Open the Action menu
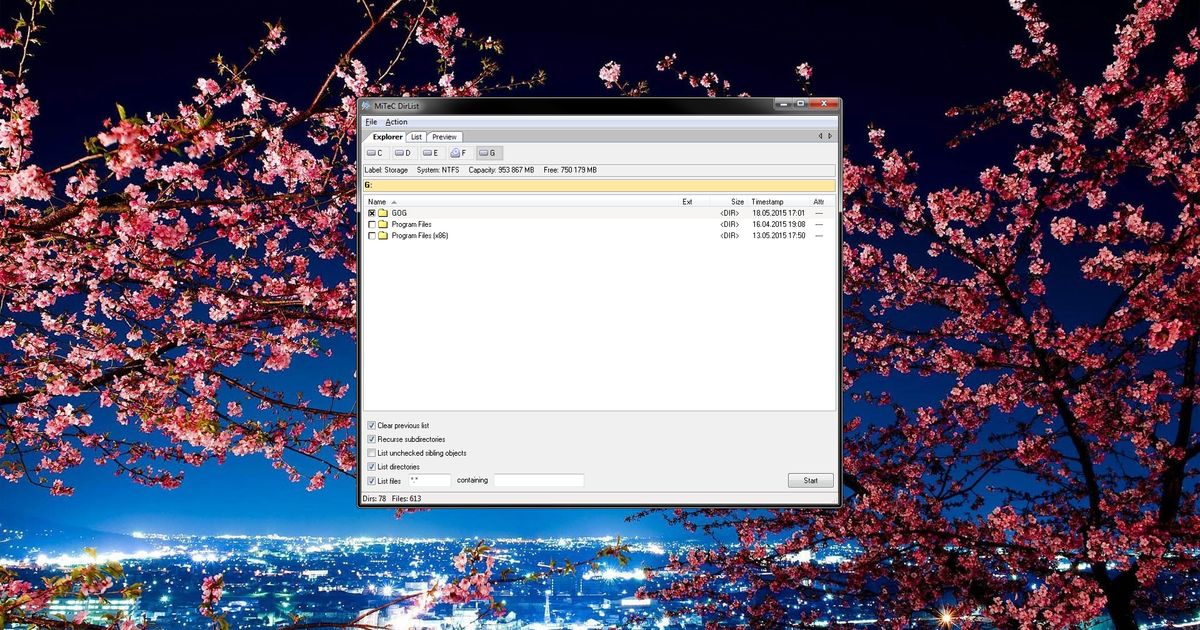Screen dimensions: 1200x630 click(397, 121)
